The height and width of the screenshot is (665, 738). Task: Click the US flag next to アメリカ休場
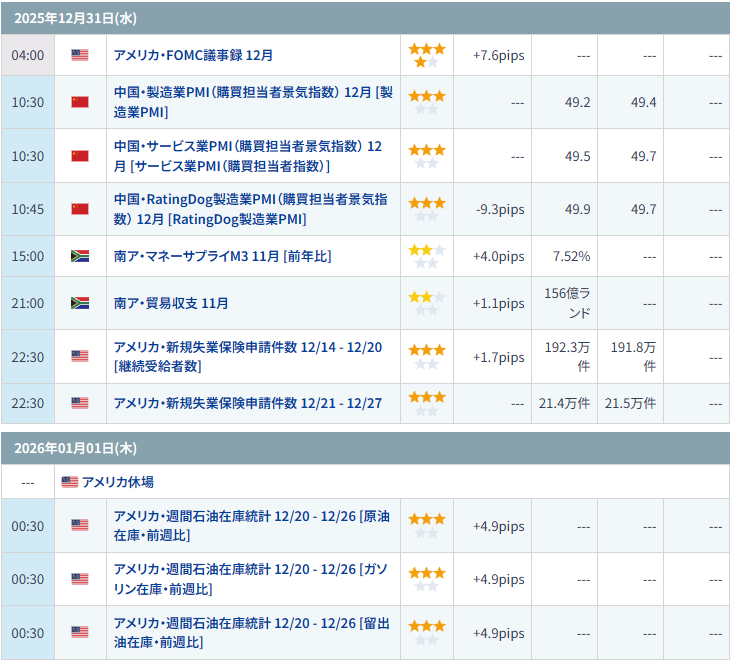[70, 481]
